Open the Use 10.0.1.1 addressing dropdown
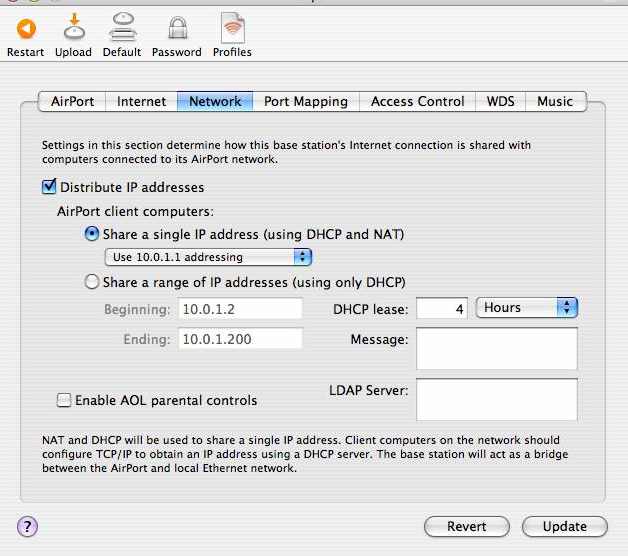The height and width of the screenshot is (556, 628). tap(208, 257)
